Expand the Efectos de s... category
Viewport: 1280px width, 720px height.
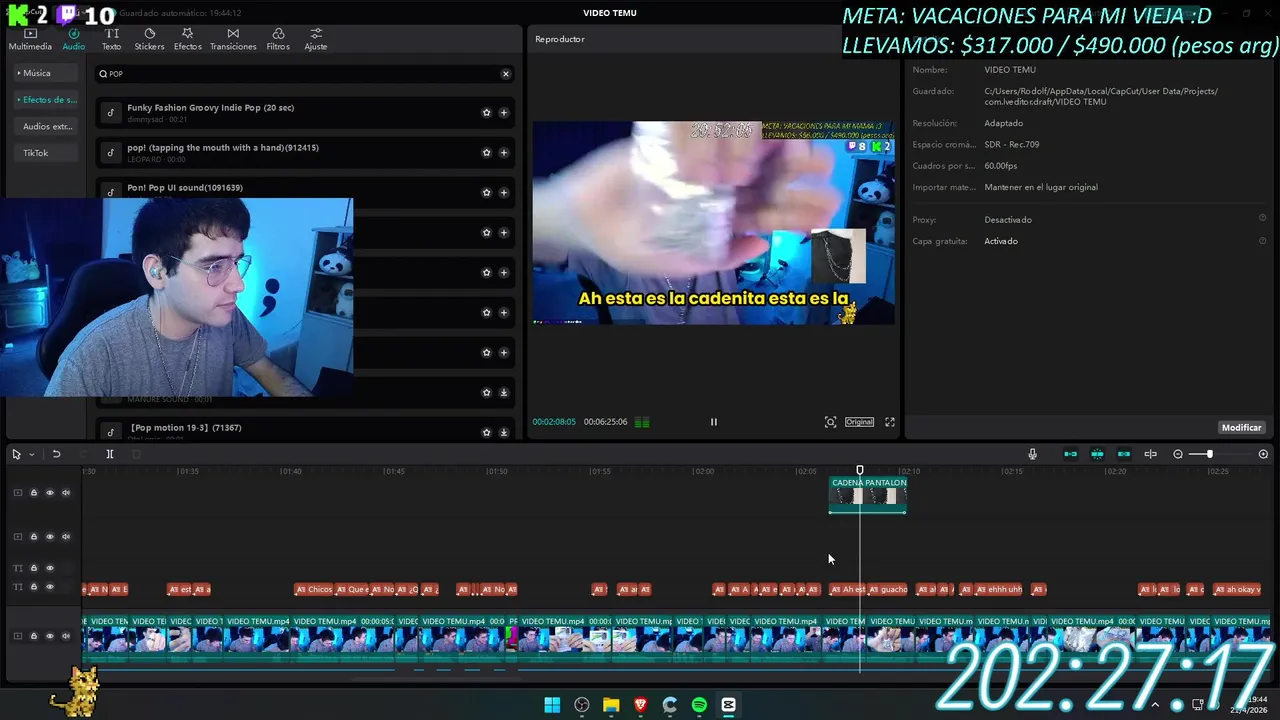47,100
